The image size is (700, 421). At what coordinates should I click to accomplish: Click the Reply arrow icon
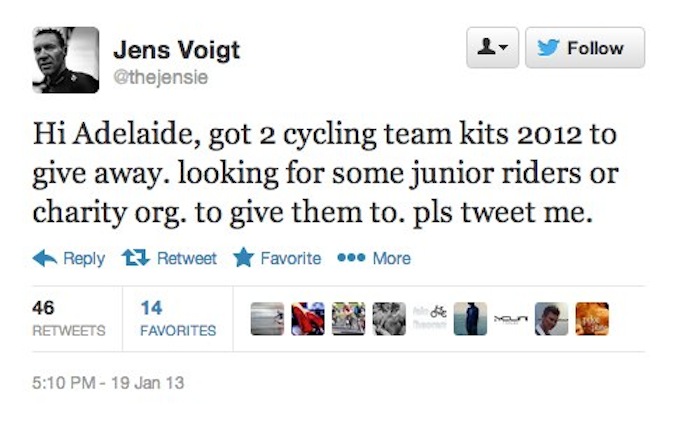tap(45, 258)
